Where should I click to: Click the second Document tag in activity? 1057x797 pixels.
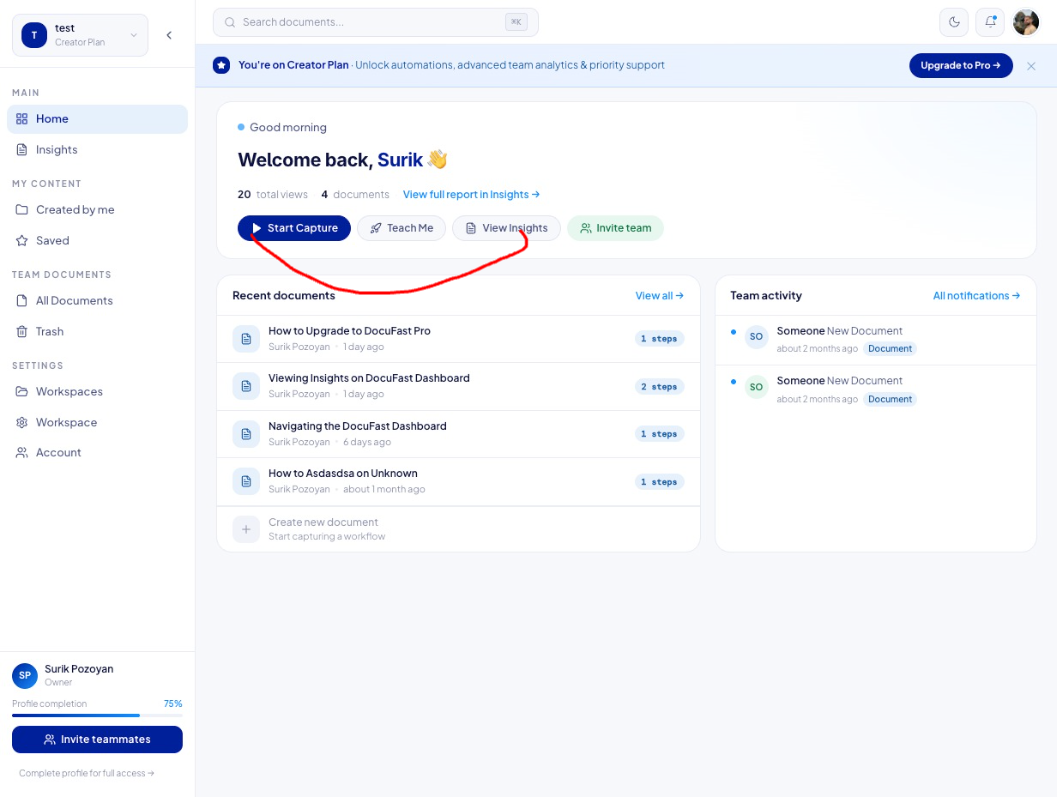click(890, 399)
